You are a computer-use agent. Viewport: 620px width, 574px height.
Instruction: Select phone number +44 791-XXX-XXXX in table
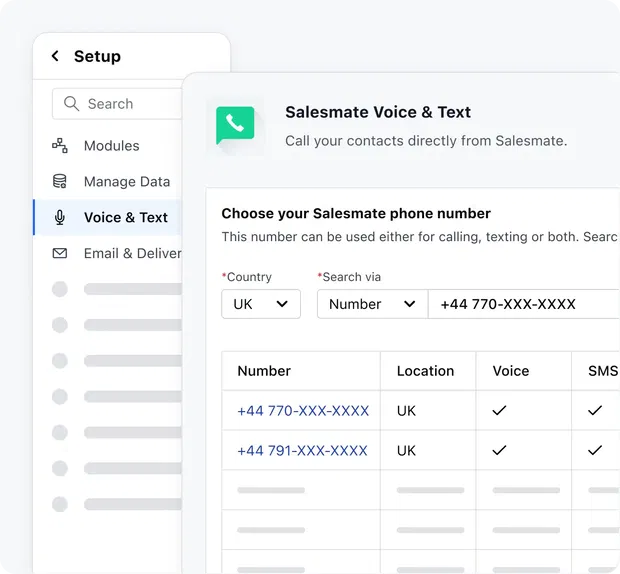coord(302,450)
